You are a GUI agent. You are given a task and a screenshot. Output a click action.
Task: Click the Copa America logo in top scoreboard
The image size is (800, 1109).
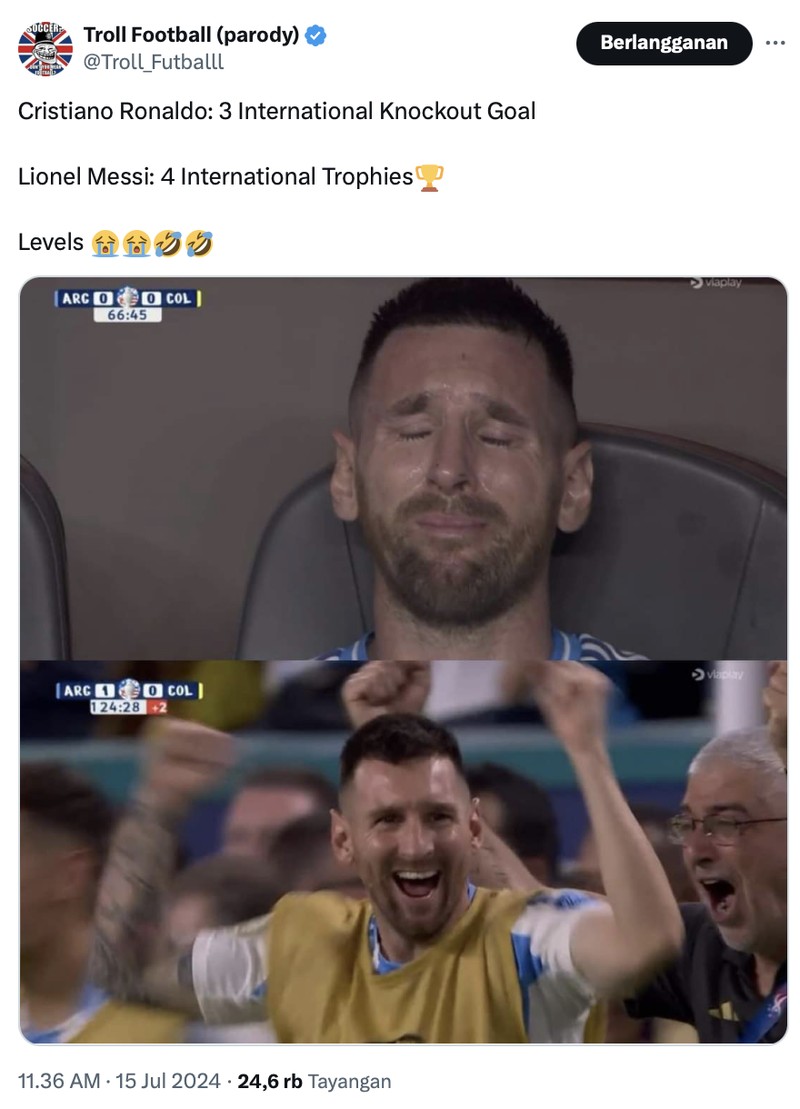128,296
